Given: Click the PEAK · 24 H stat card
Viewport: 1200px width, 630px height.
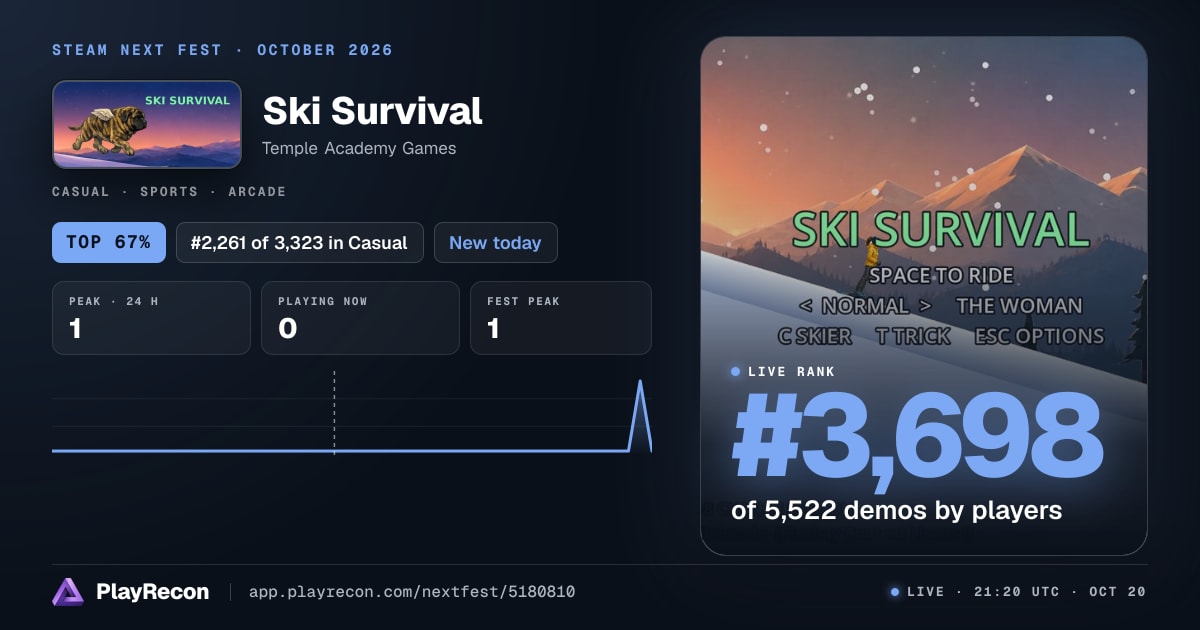Looking at the screenshot, I should click(151, 318).
